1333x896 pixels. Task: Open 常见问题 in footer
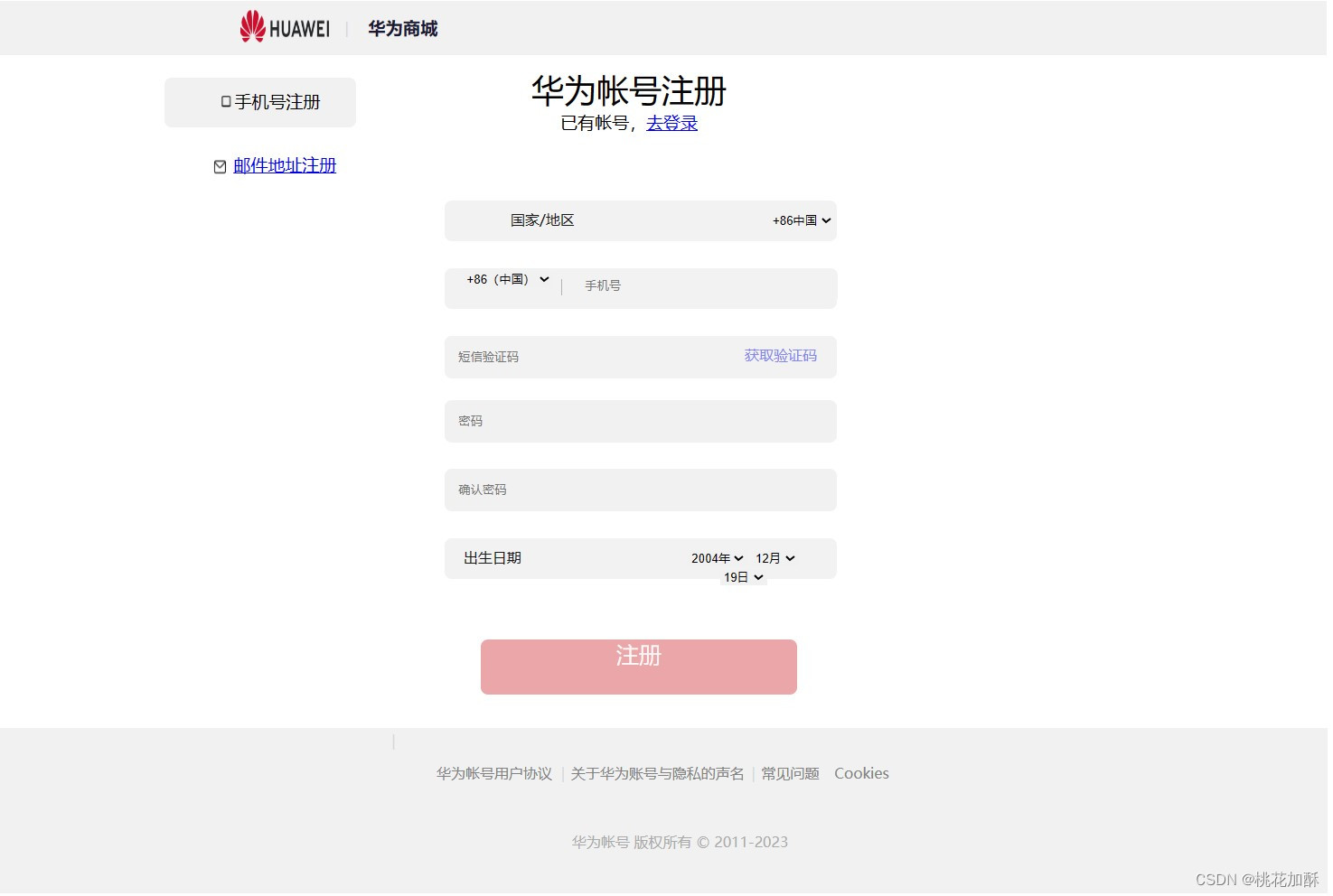tap(790, 773)
